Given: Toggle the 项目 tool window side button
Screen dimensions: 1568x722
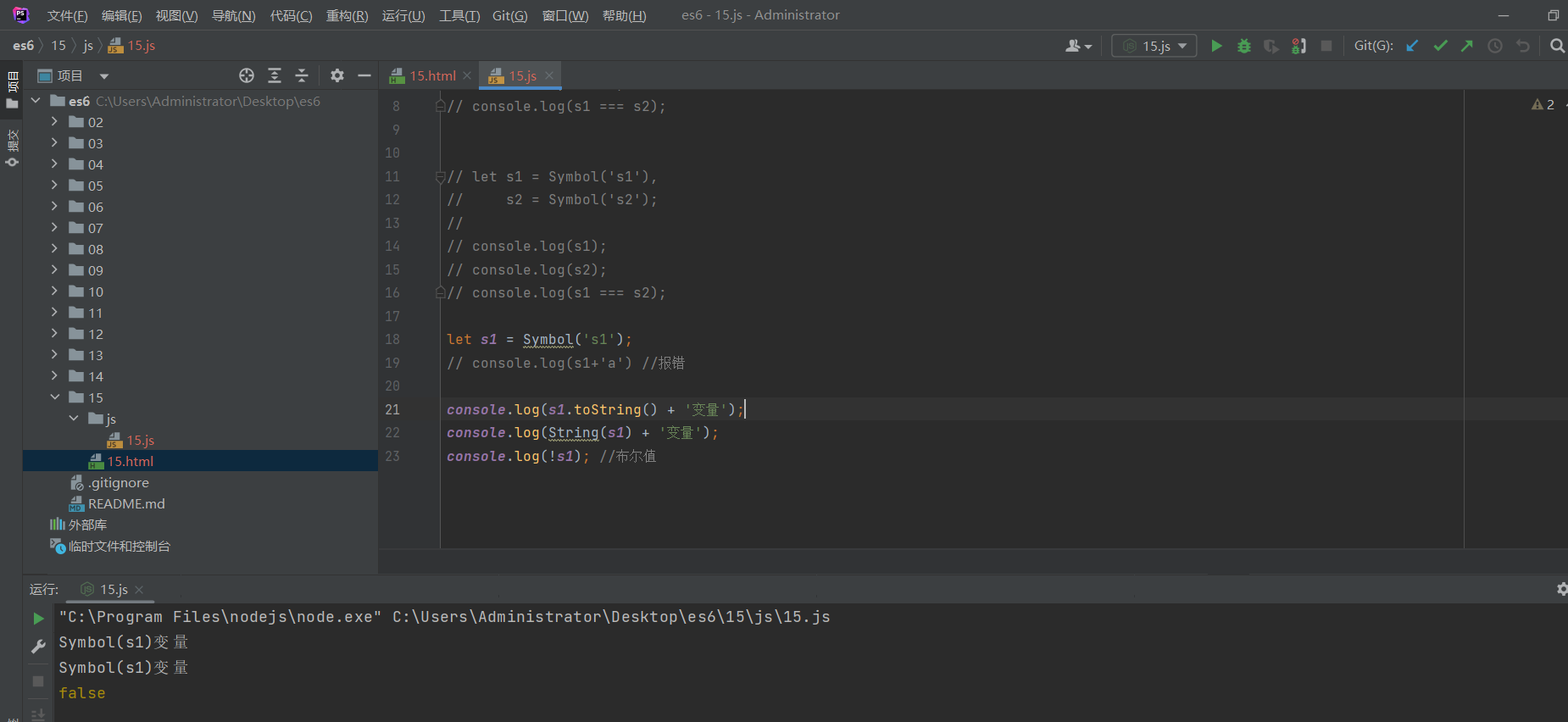Looking at the screenshot, I should coord(12,91).
